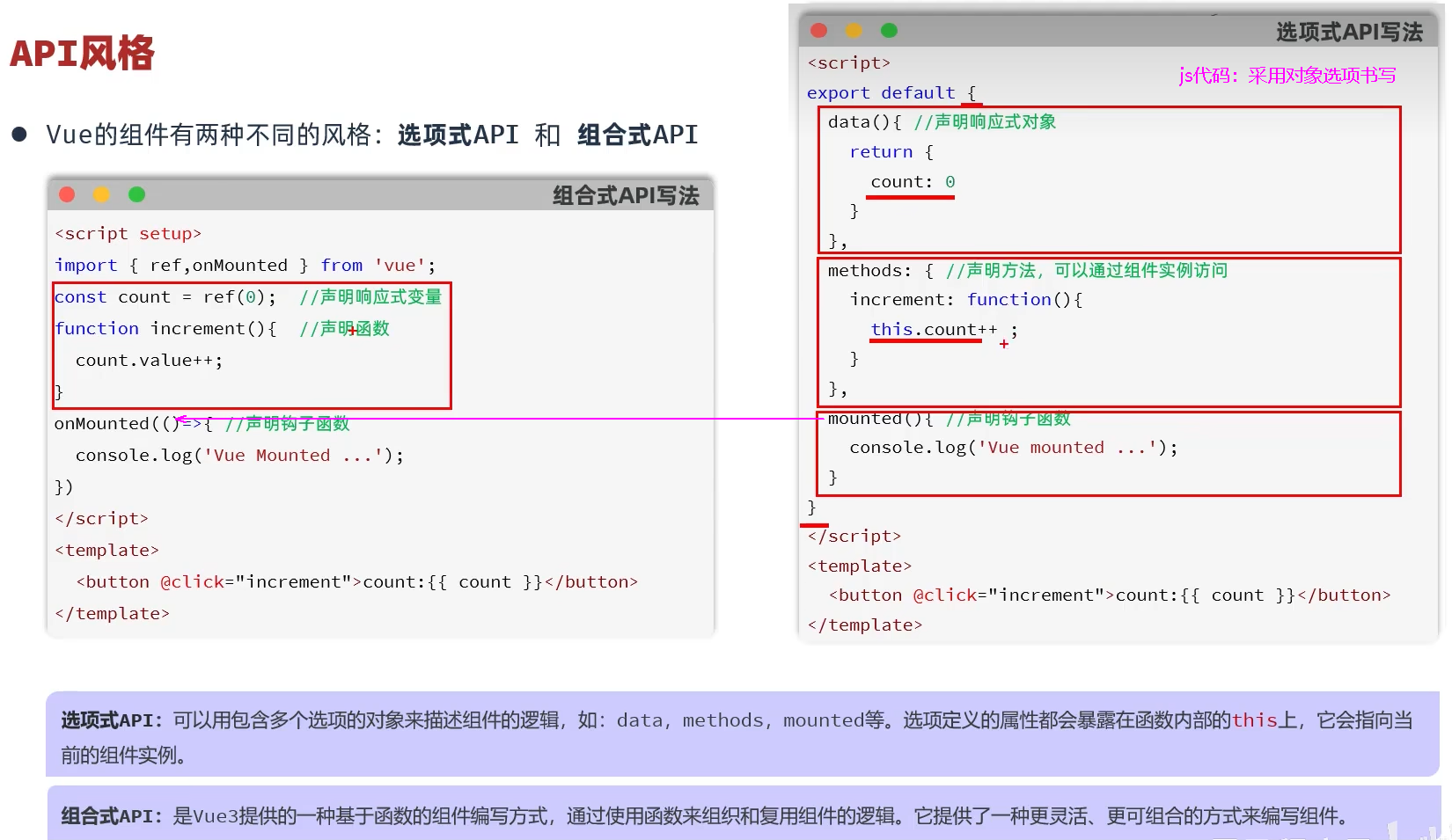Click red dot in 组合式API写法 window

point(67,194)
